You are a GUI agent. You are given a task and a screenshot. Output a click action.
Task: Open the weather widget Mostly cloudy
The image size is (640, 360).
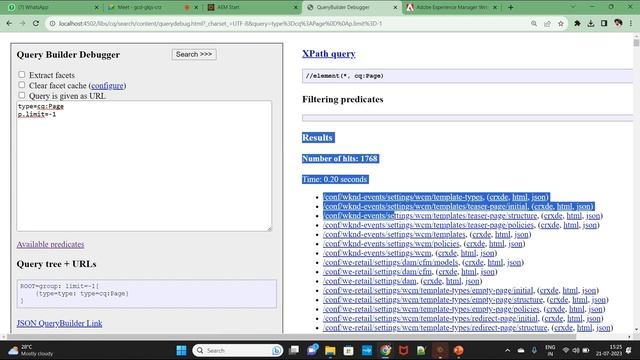31,351
